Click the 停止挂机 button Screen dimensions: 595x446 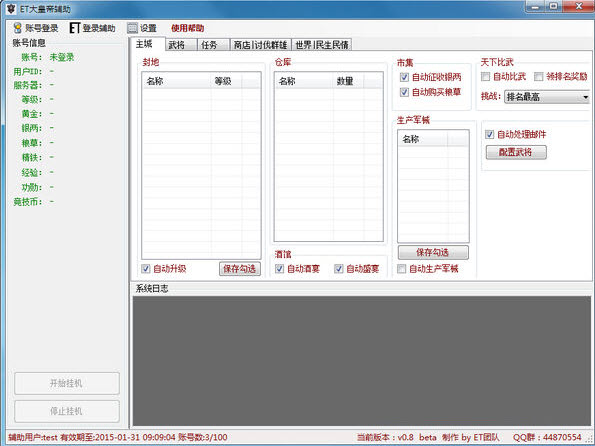[67, 411]
